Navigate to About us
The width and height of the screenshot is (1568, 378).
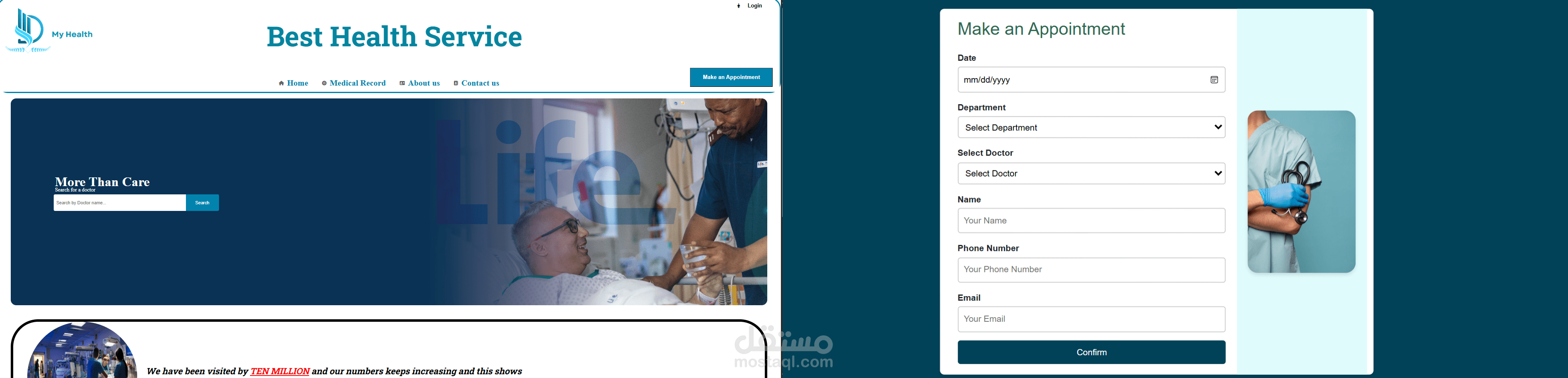424,84
